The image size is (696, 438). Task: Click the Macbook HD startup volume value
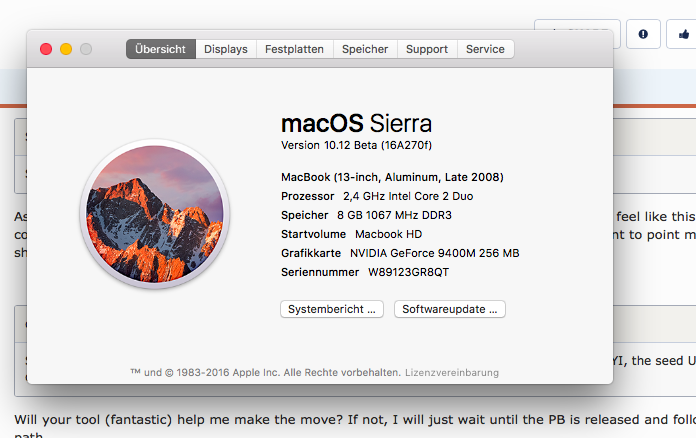[388, 234]
